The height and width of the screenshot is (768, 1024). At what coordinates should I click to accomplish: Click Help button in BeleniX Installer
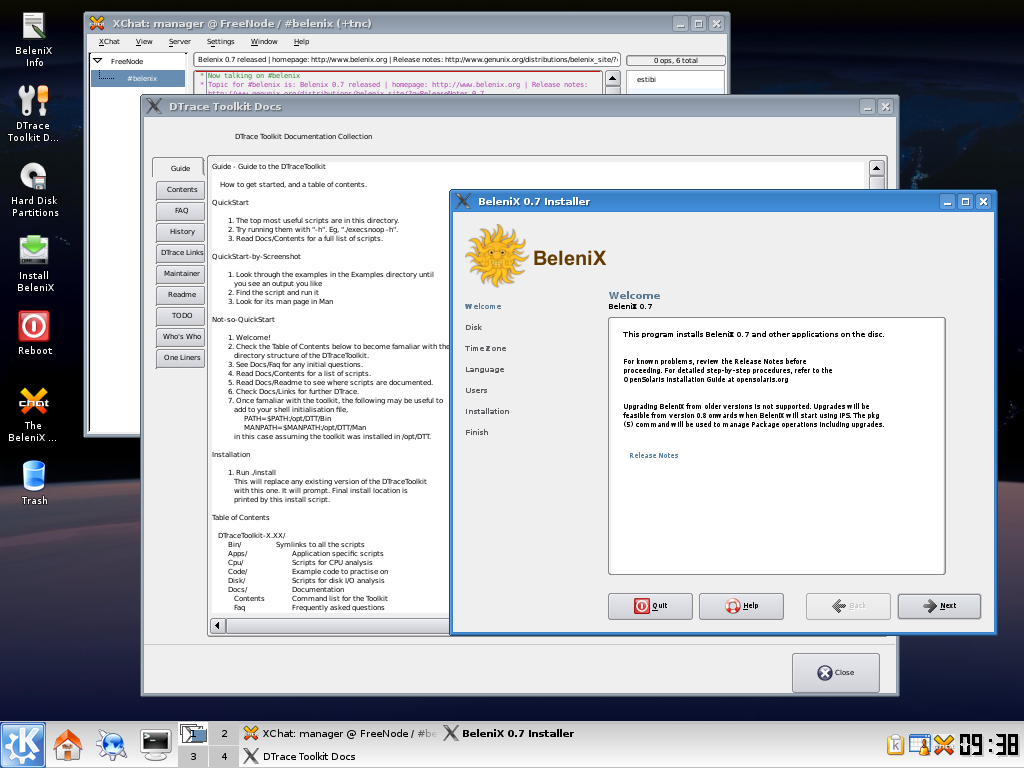(x=741, y=606)
